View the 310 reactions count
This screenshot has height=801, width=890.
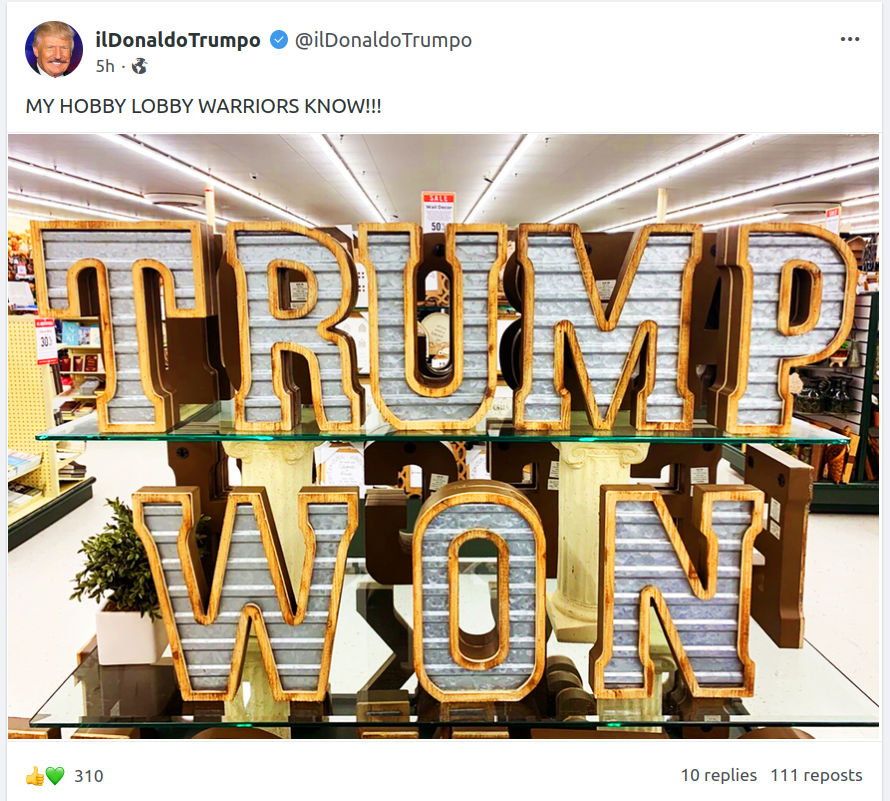(89, 776)
